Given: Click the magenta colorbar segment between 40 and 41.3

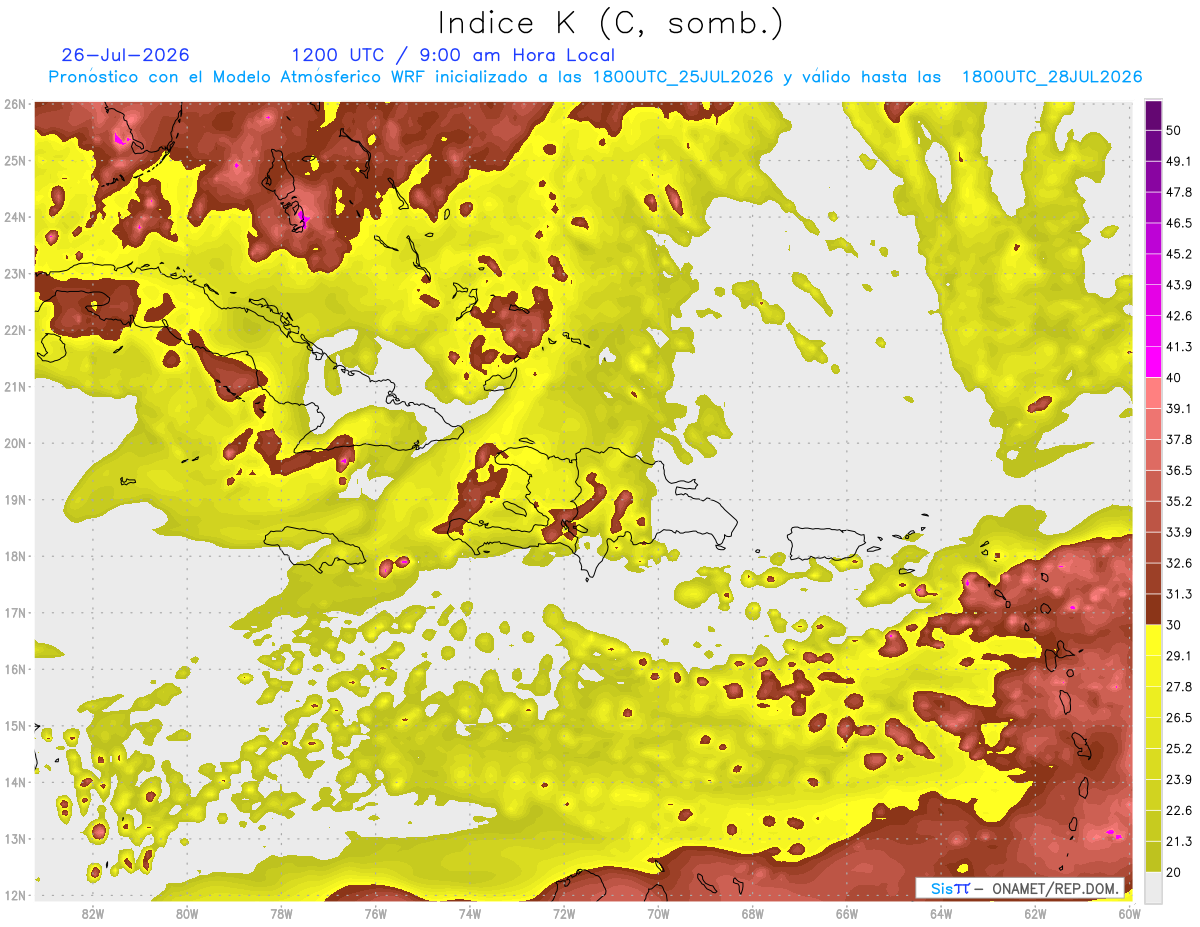Looking at the screenshot, I should click(1153, 362).
